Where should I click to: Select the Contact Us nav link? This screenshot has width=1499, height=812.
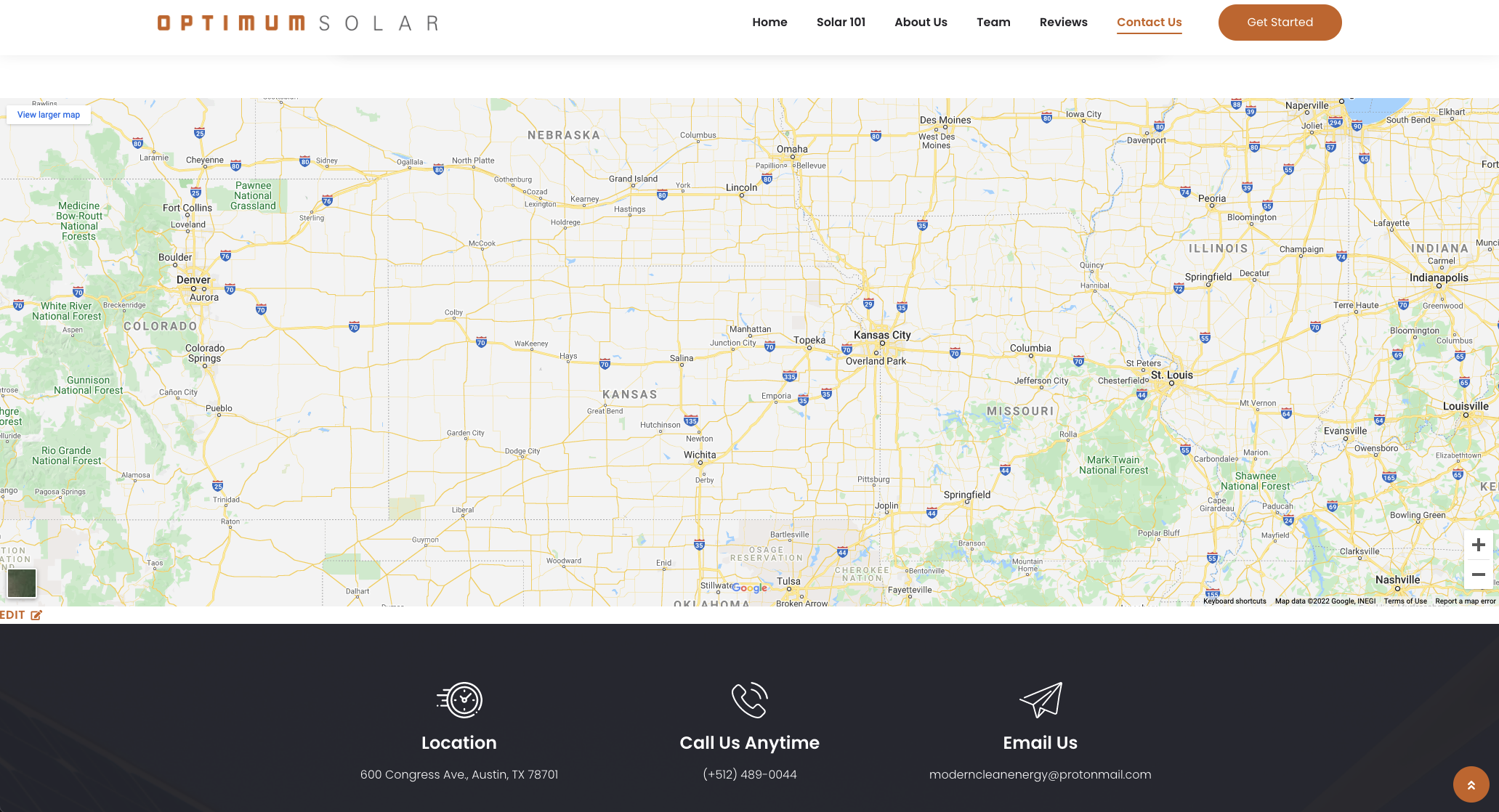pos(1149,23)
